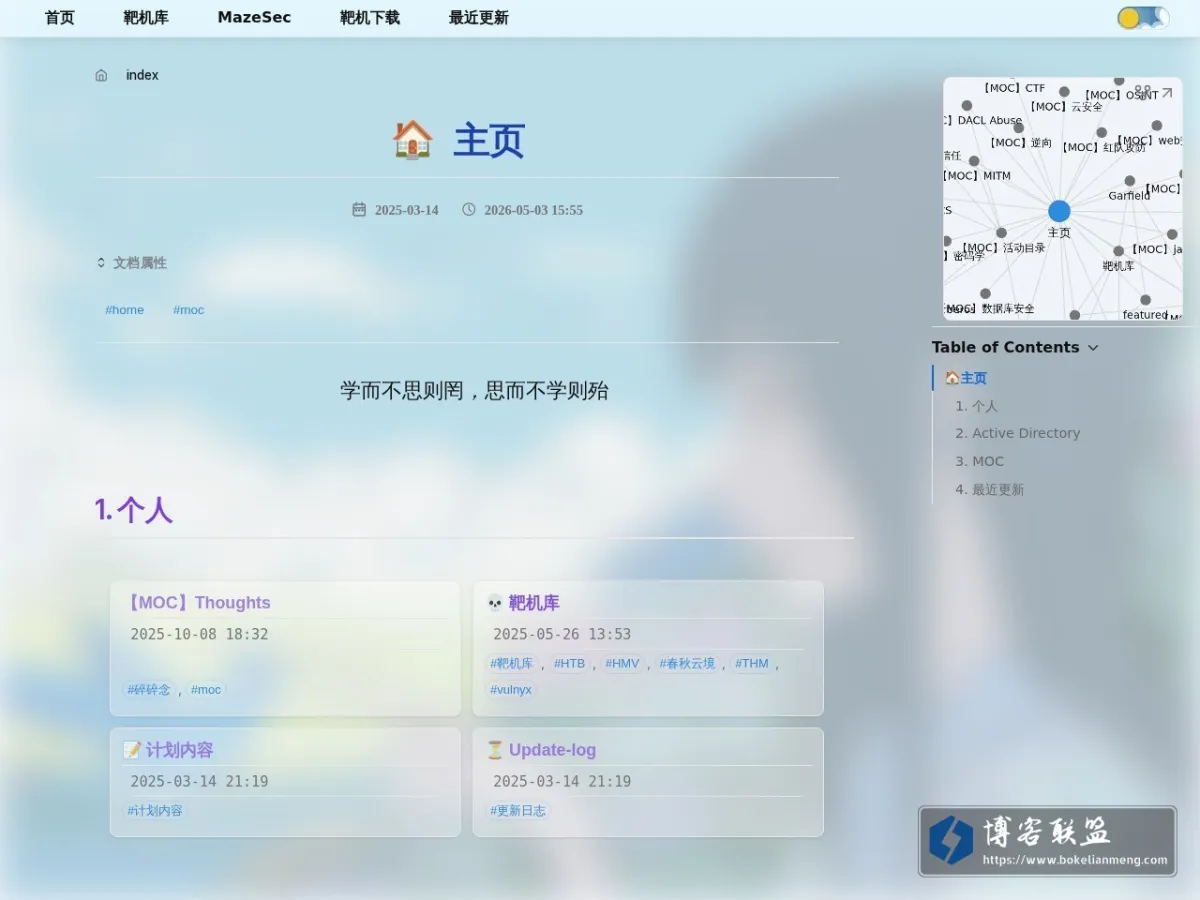Click the memo emoji on 计划内容 card
The height and width of the screenshot is (900, 1200).
click(132, 750)
